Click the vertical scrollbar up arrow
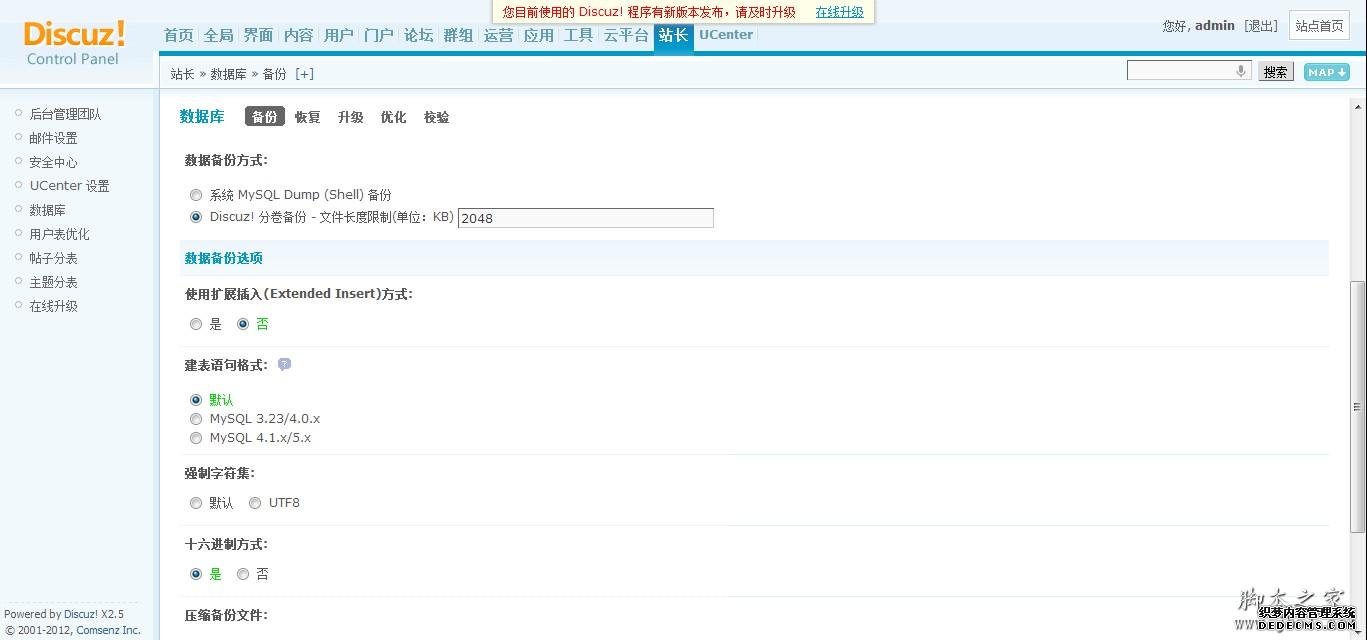This screenshot has width=1367, height=640. tap(1359, 107)
